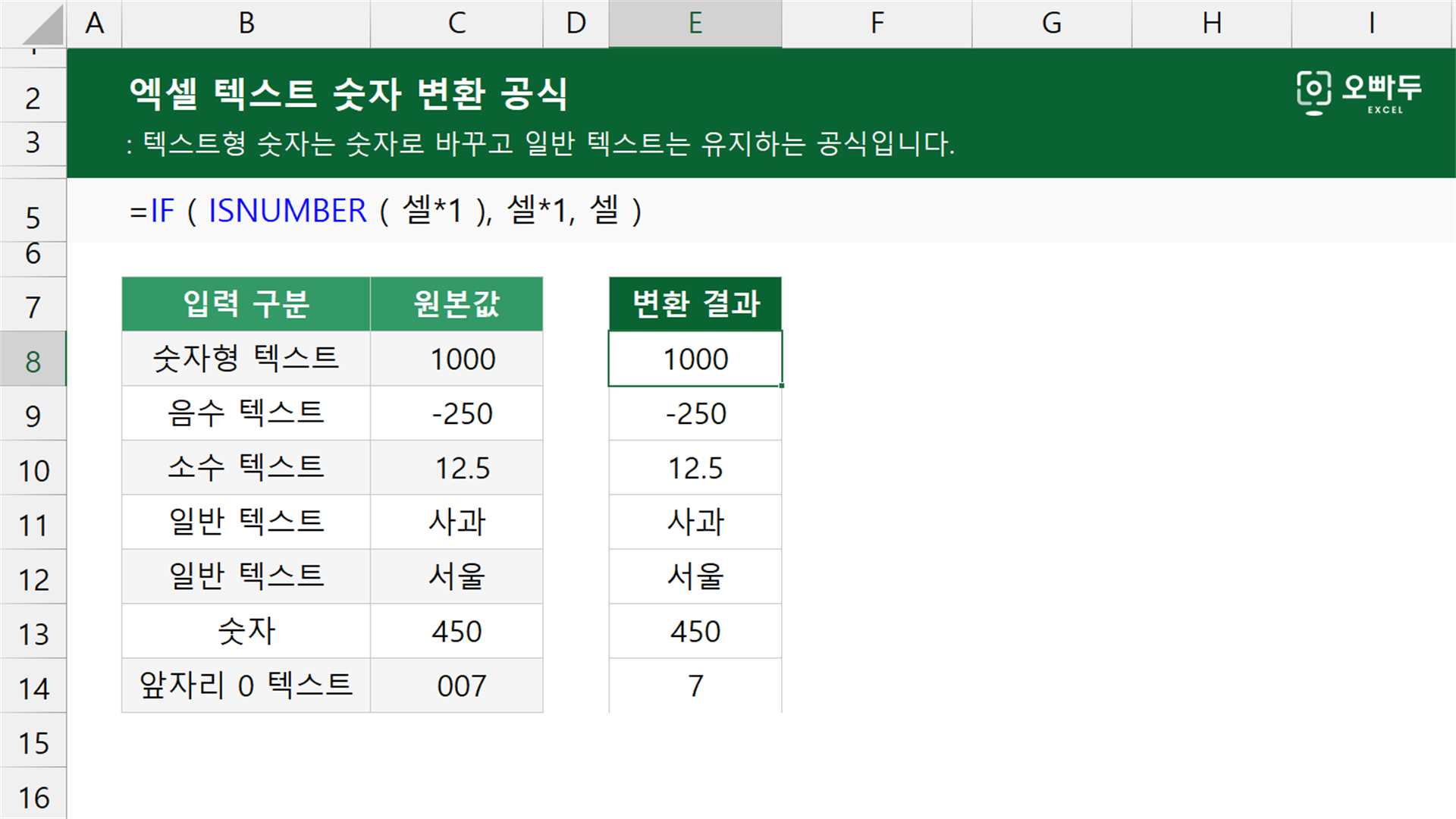
Task: Click the 원본값 header cell
Action: (x=457, y=304)
